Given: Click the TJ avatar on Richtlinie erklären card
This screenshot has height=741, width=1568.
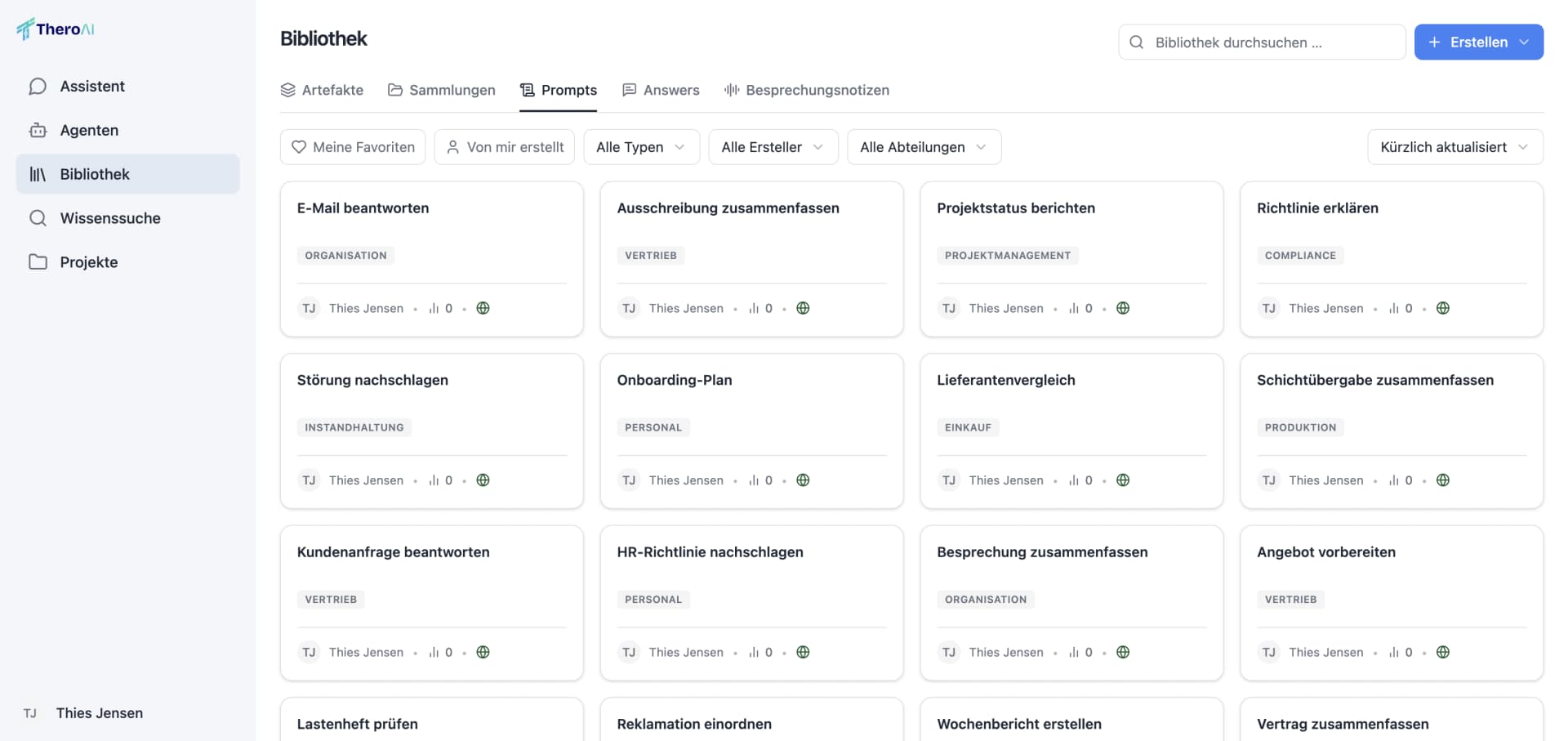Looking at the screenshot, I should point(1268,308).
